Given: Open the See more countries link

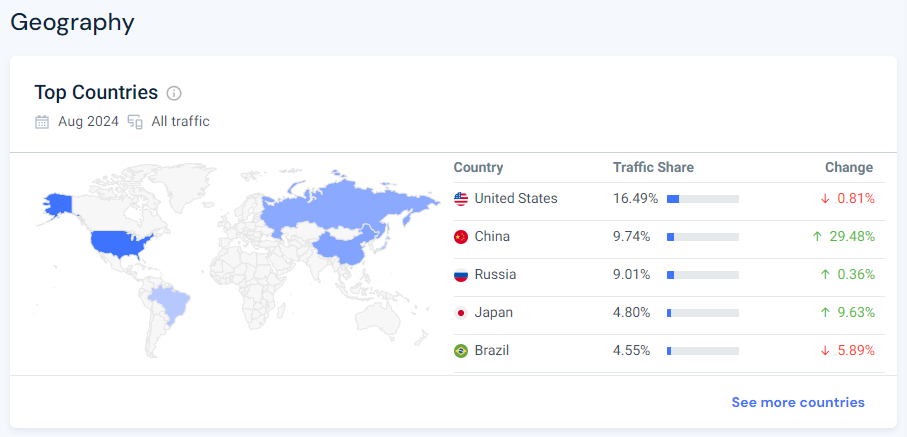Looking at the screenshot, I should click(798, 402).
